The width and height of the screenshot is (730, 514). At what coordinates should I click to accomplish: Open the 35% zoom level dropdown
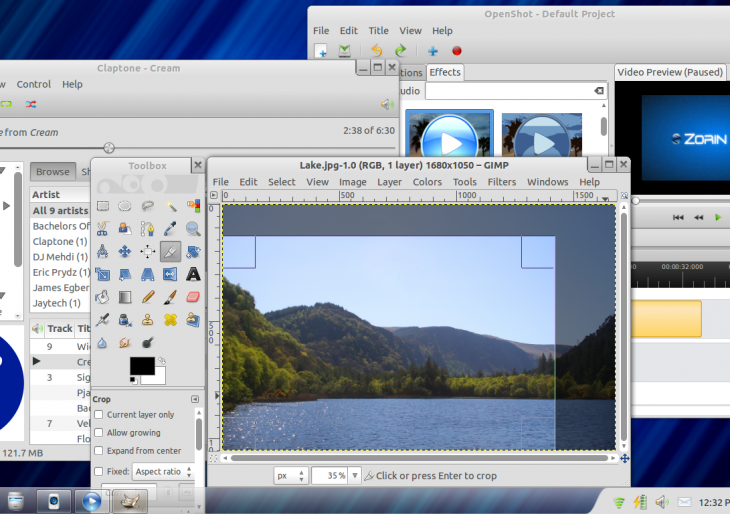click(x=335, y=476)
